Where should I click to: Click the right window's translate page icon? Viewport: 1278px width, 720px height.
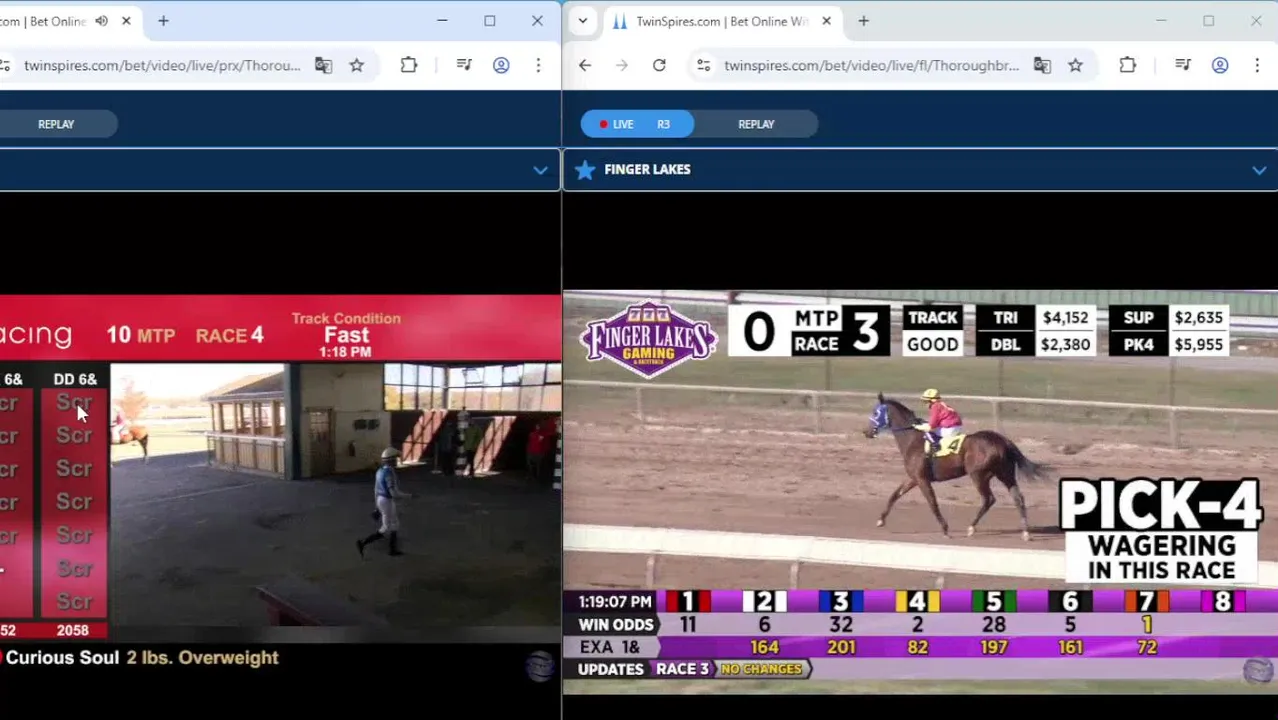(1042, 65)
